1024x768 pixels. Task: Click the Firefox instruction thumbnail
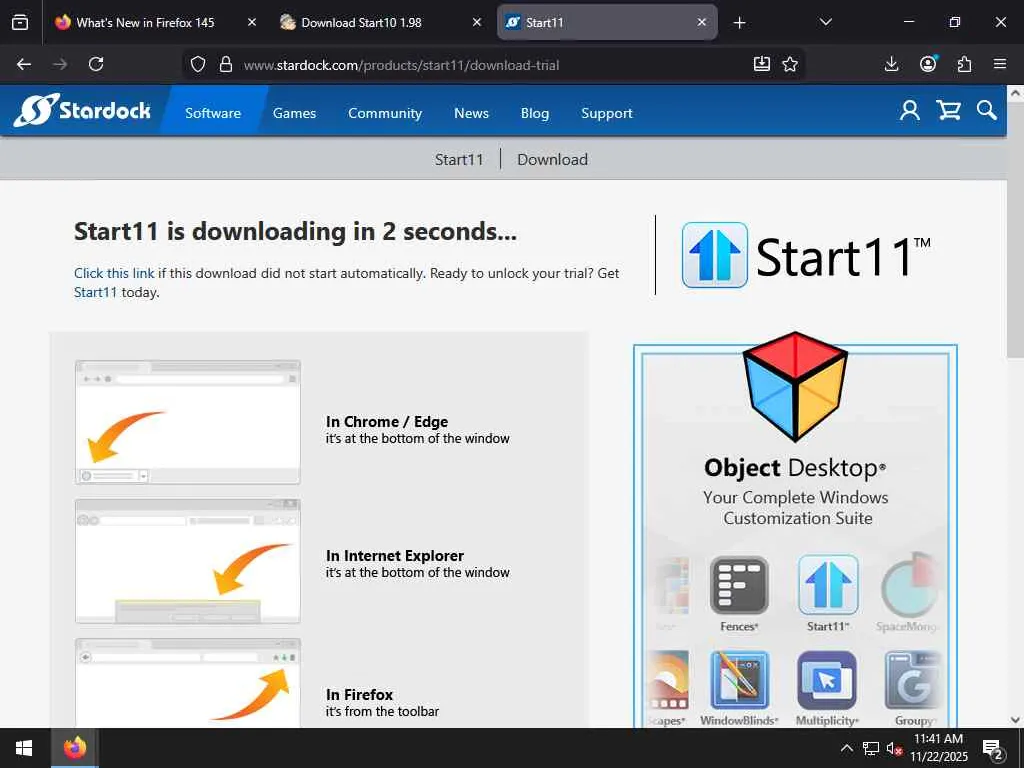coord(188,682)
